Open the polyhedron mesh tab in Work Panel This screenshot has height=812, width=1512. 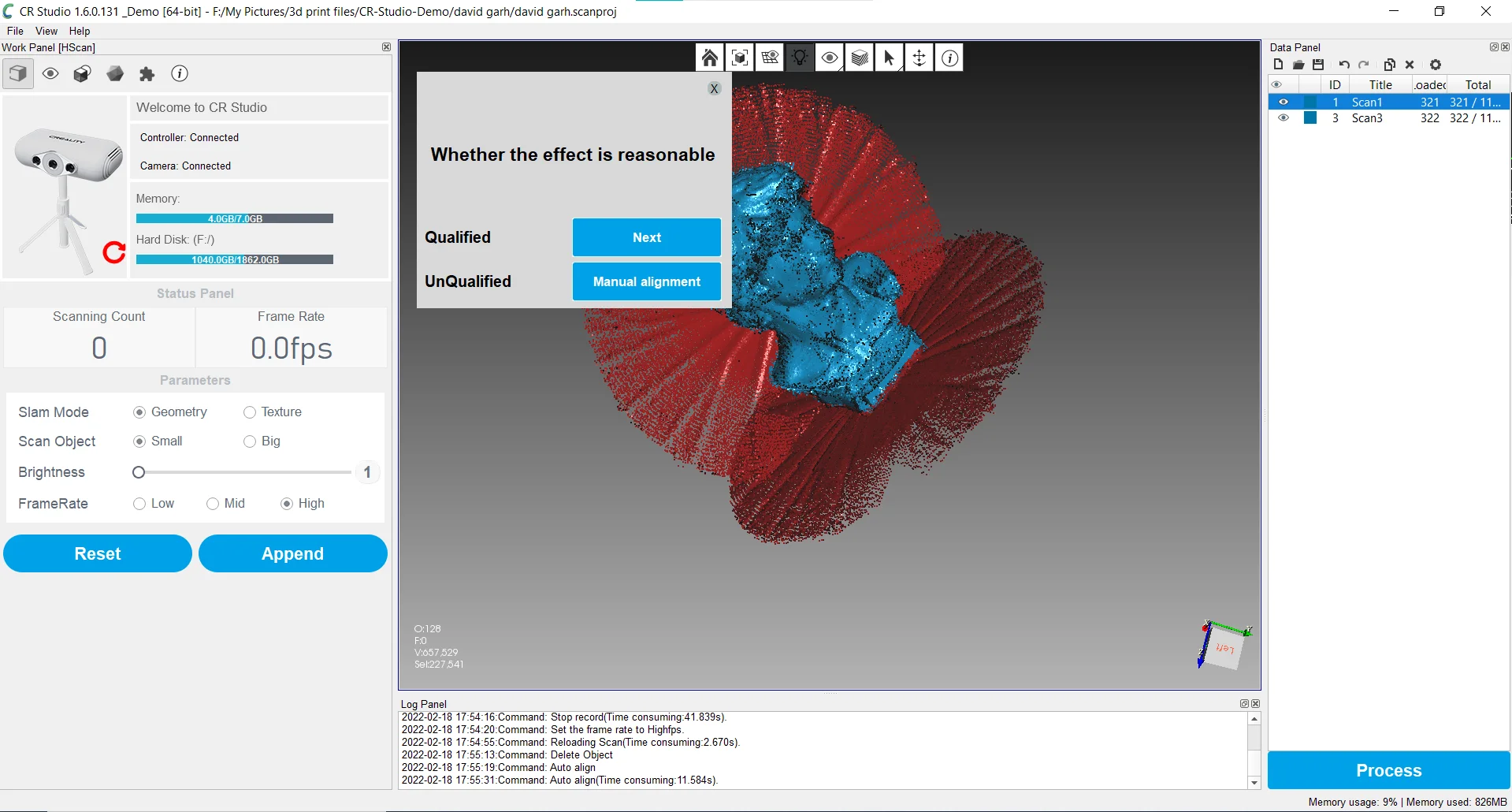[115, 74]
